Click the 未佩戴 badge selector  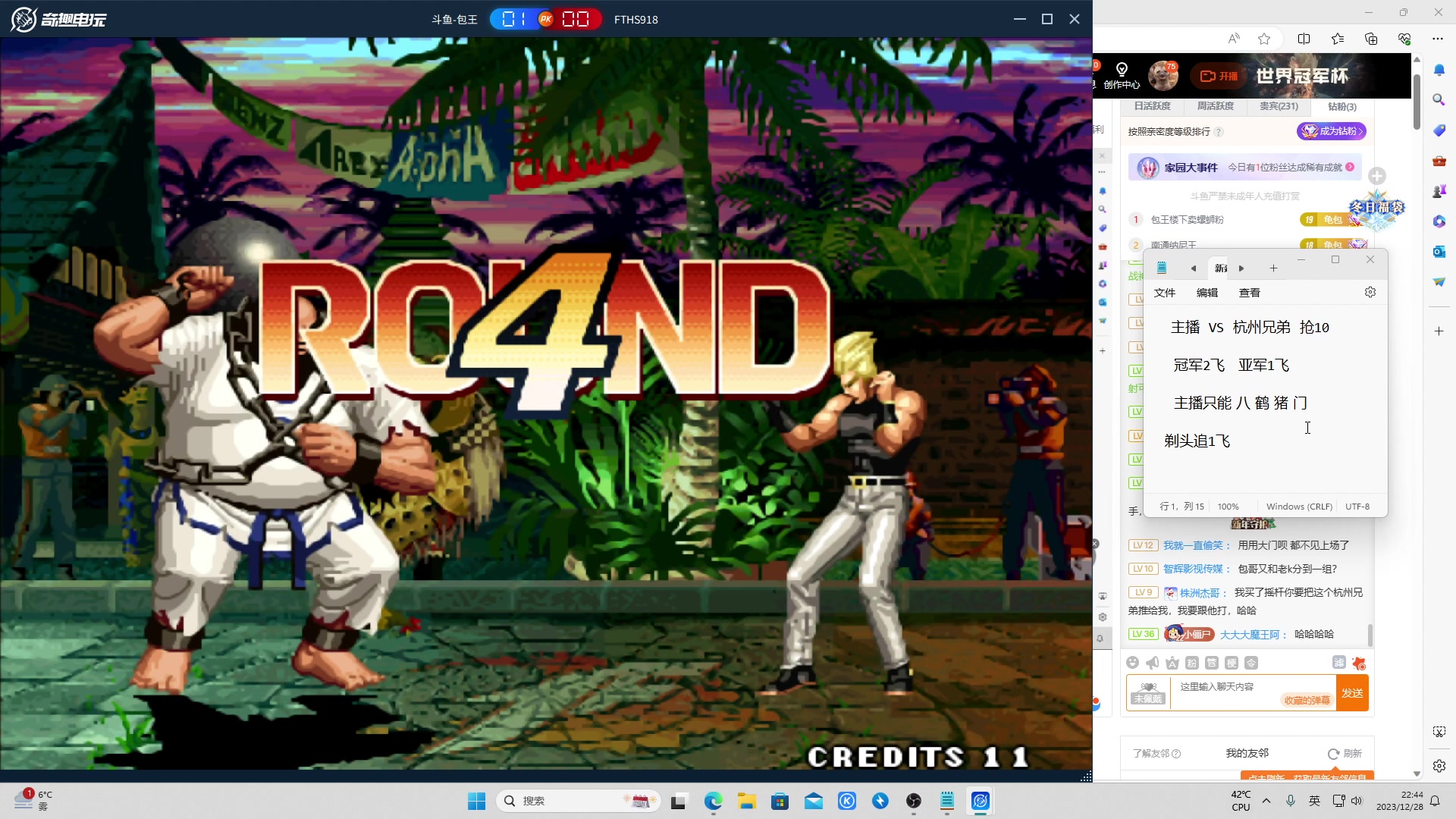[x=1148, y=692]
